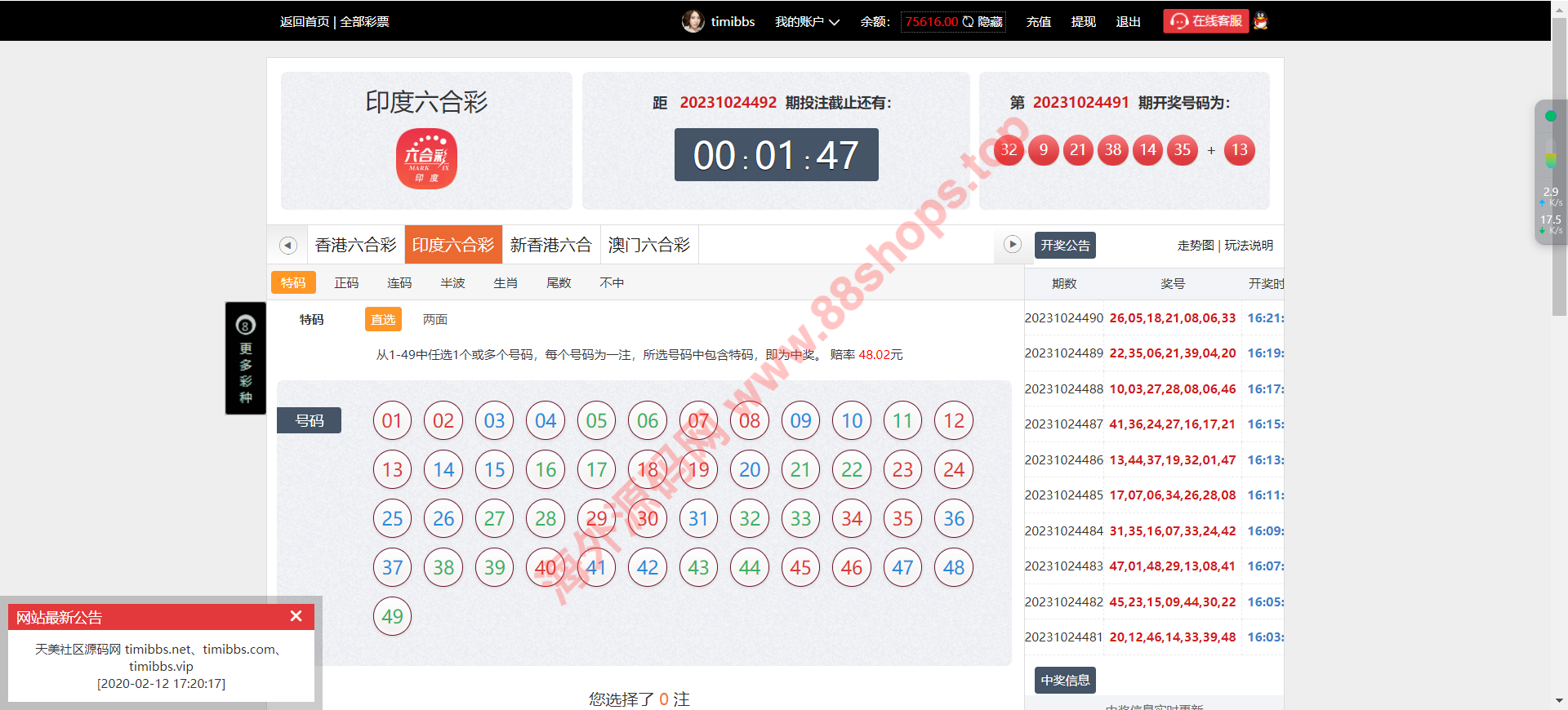Select number ball 01
The height and width of the screenshot is (710, 1568).
coord(392,421)
